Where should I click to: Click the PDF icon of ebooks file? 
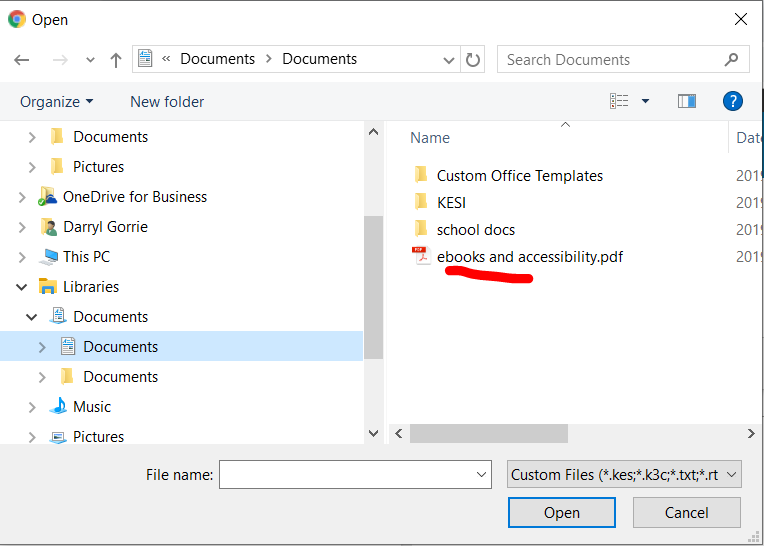(421, 256)
